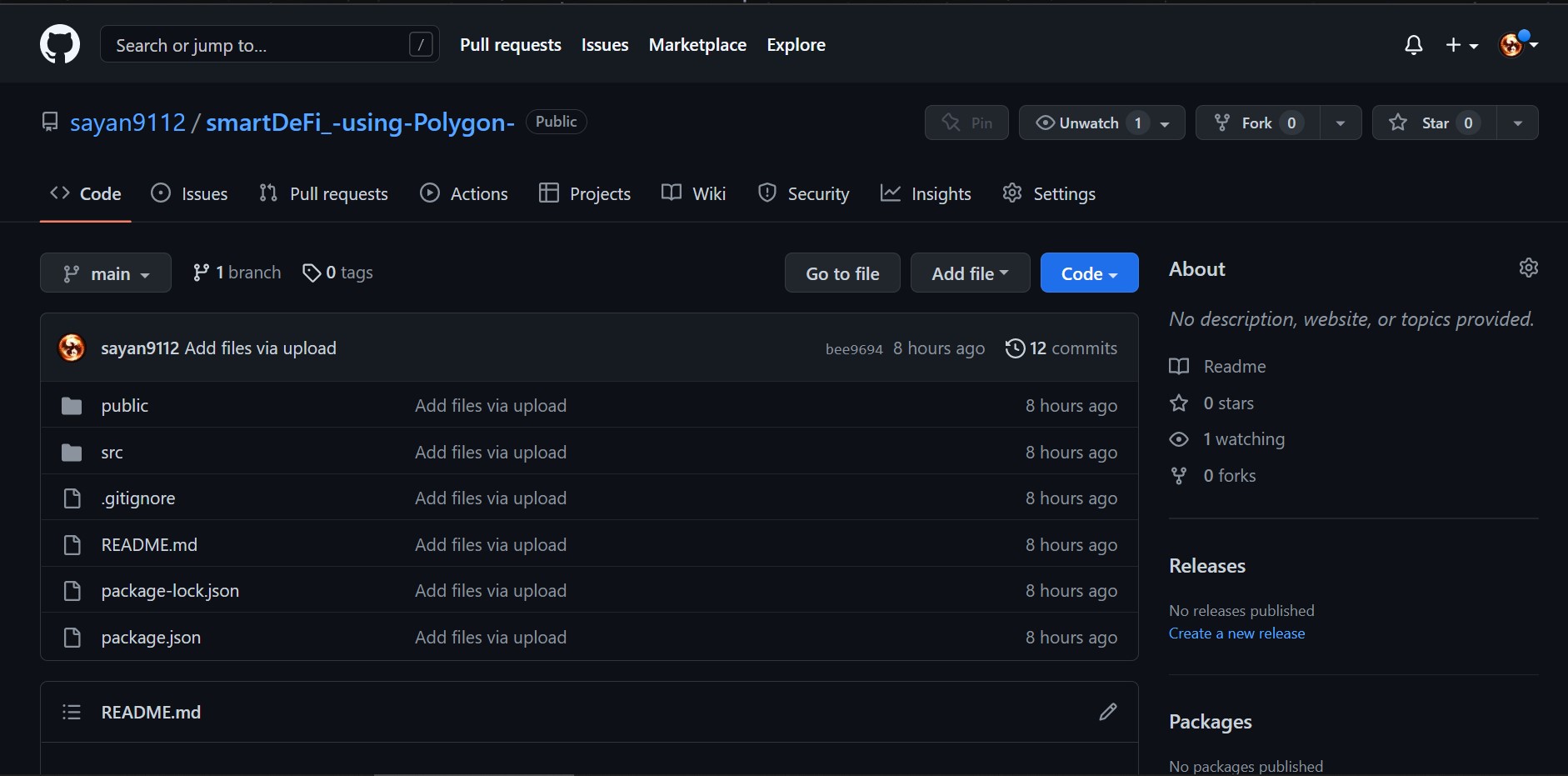View the 12 commits history
Image resolution: width=1568 pixels, height=776 pixels.
tap(1061, 348)
